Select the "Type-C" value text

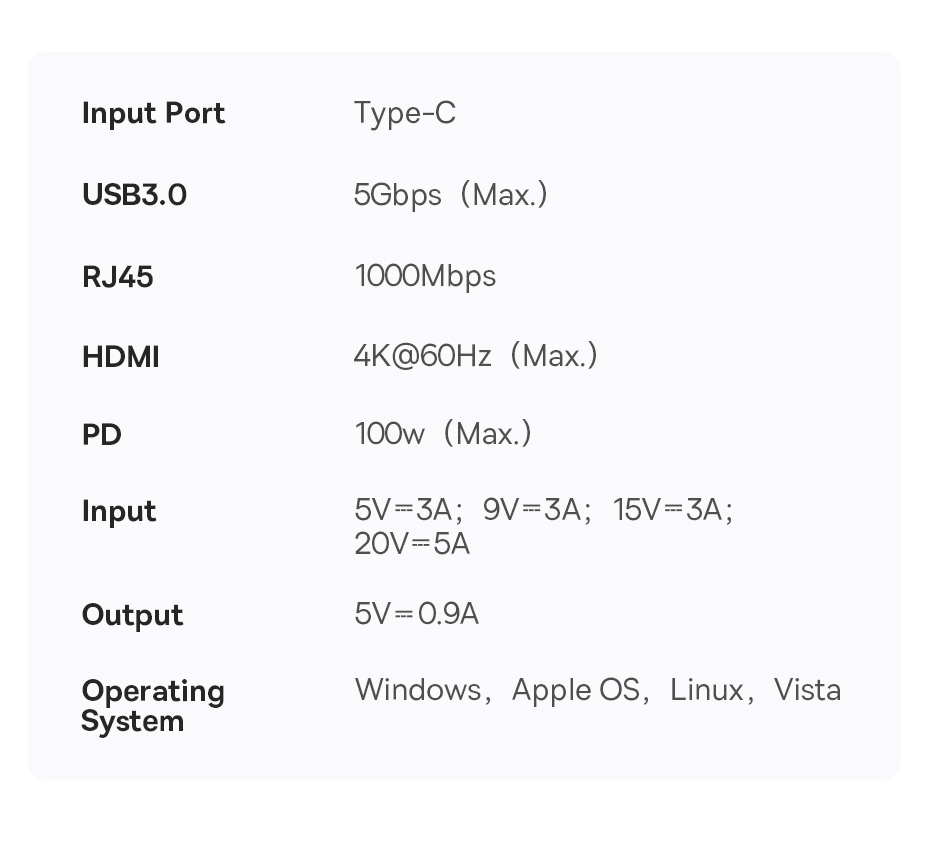click(404, 114)
